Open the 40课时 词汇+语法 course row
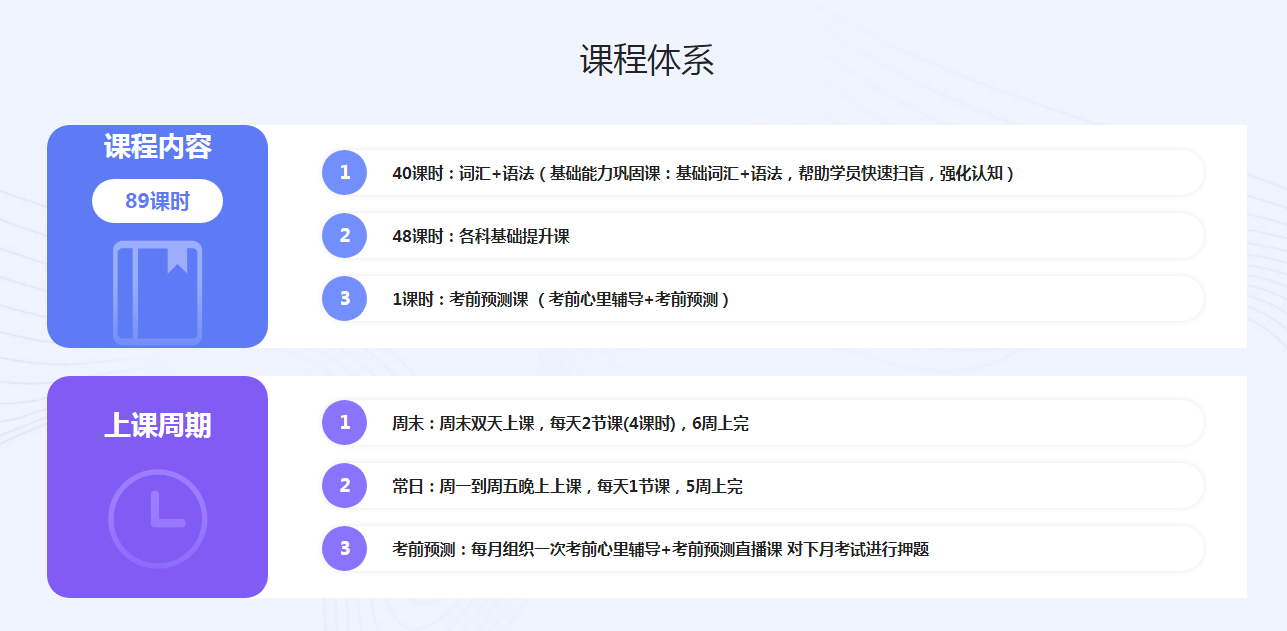 tap(703, 173)
